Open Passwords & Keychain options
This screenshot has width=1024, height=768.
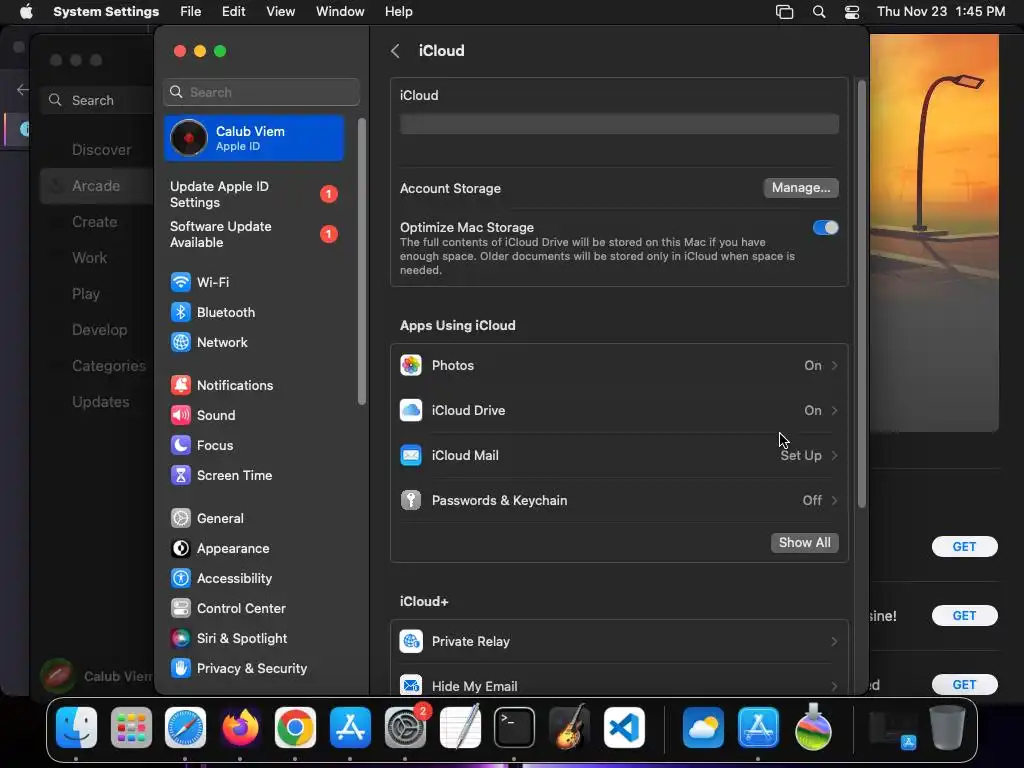tap(619, 501)
